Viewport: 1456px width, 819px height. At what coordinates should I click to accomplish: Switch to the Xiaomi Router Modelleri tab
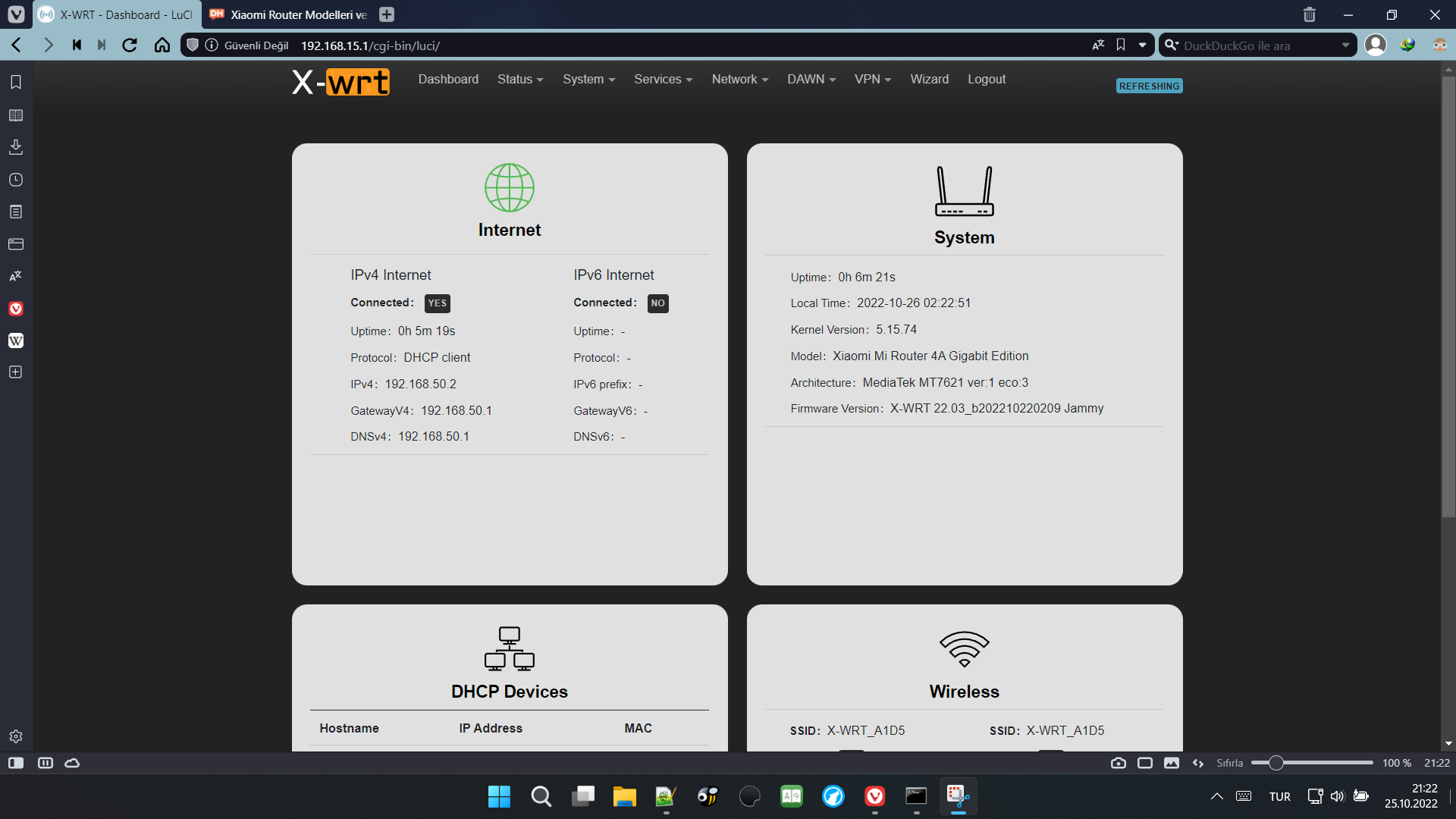click(288, 14)
